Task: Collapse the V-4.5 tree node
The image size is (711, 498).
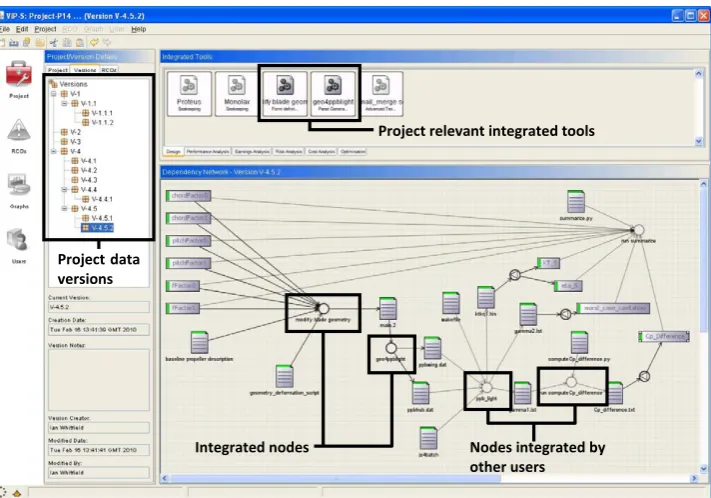Action: point(64,208)
